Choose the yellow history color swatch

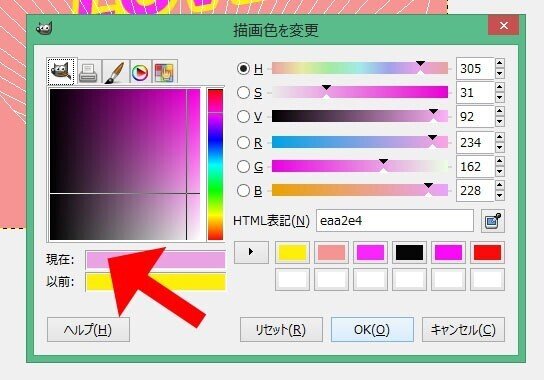pos(292,253)
